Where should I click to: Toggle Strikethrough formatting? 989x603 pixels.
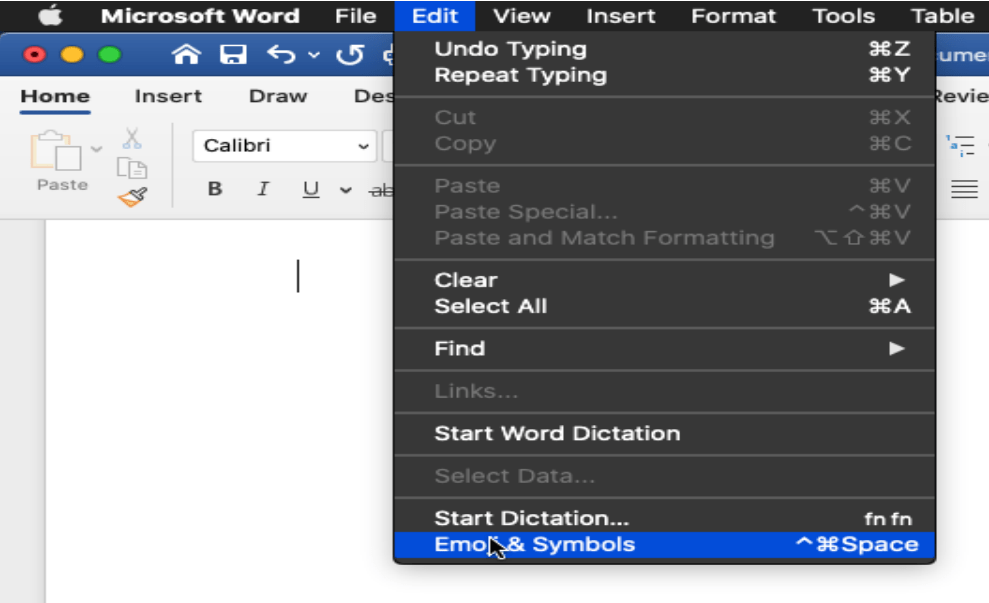tap(381, 189)
